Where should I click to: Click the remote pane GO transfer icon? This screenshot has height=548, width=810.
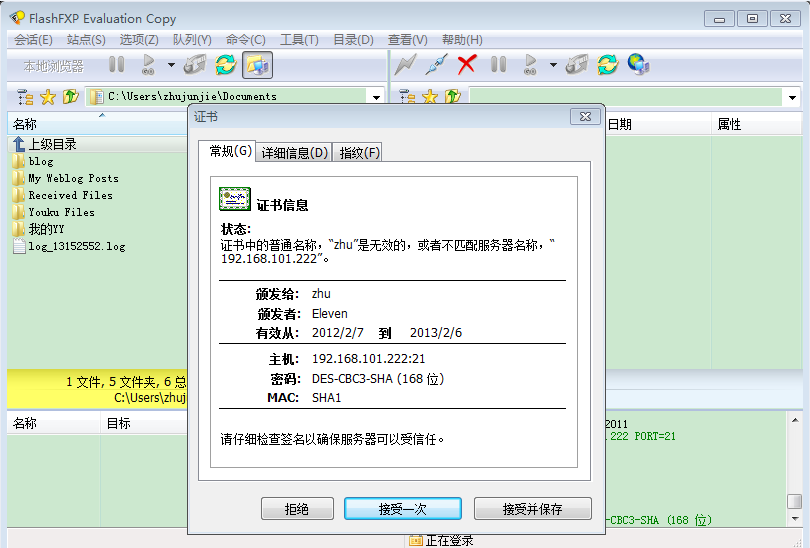(x=530, y=65)
